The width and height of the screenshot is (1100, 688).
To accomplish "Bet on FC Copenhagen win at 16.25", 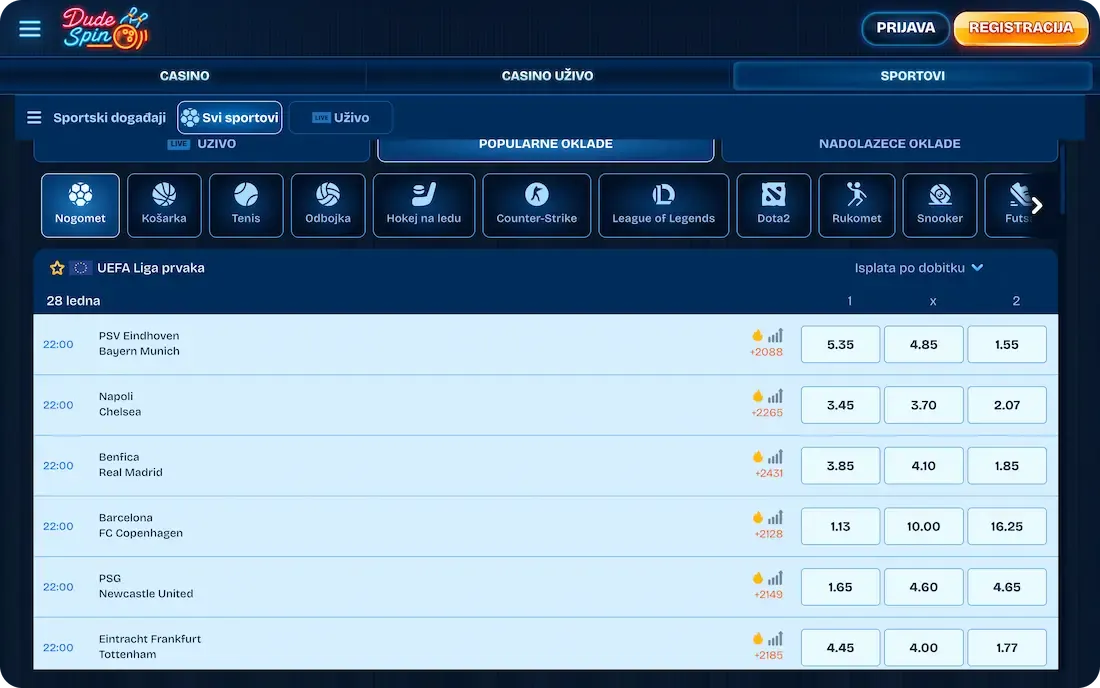I will (x=1007, y=526).
